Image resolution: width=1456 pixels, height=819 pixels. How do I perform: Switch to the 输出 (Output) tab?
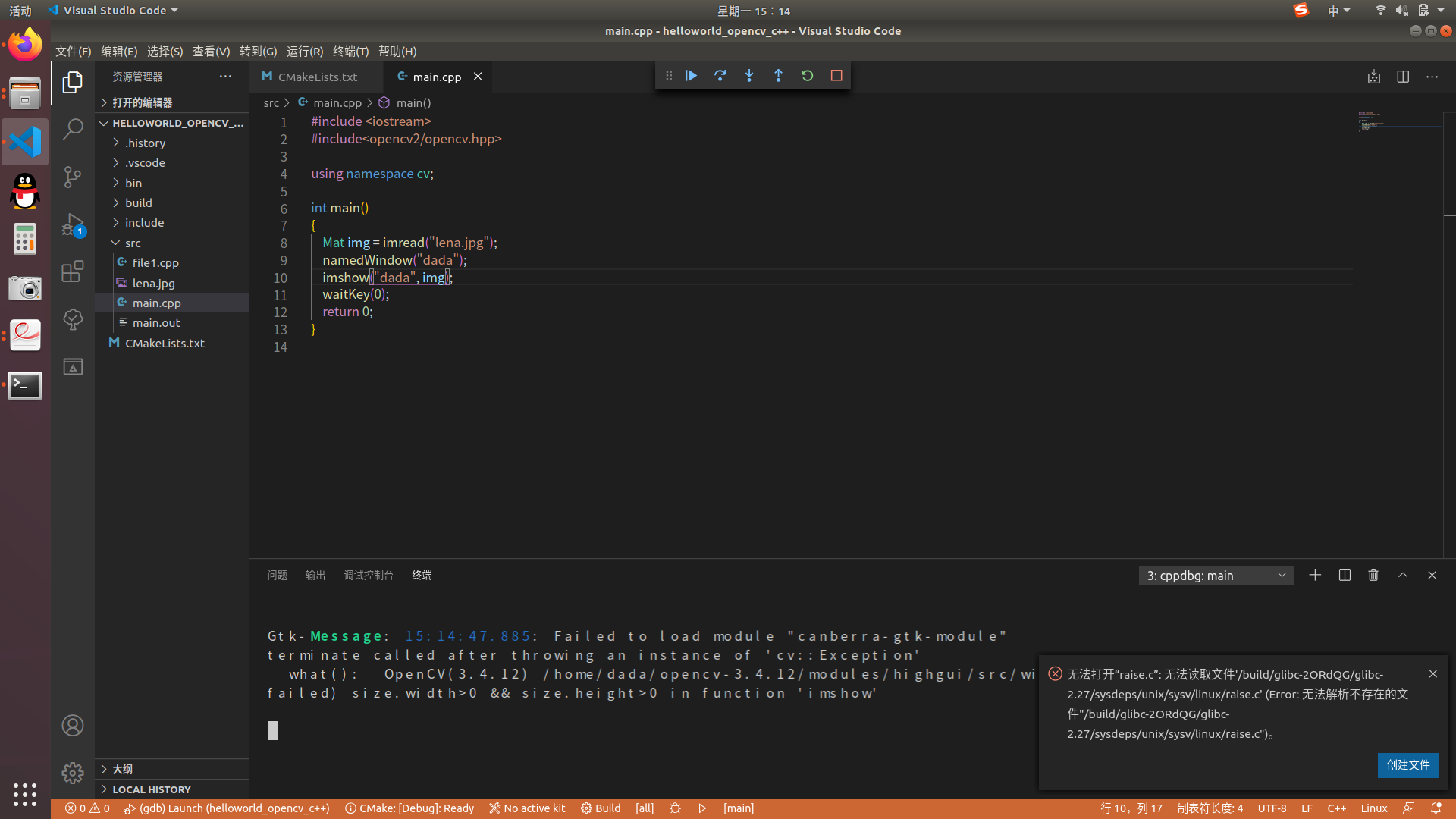click(x=314, y=574)
